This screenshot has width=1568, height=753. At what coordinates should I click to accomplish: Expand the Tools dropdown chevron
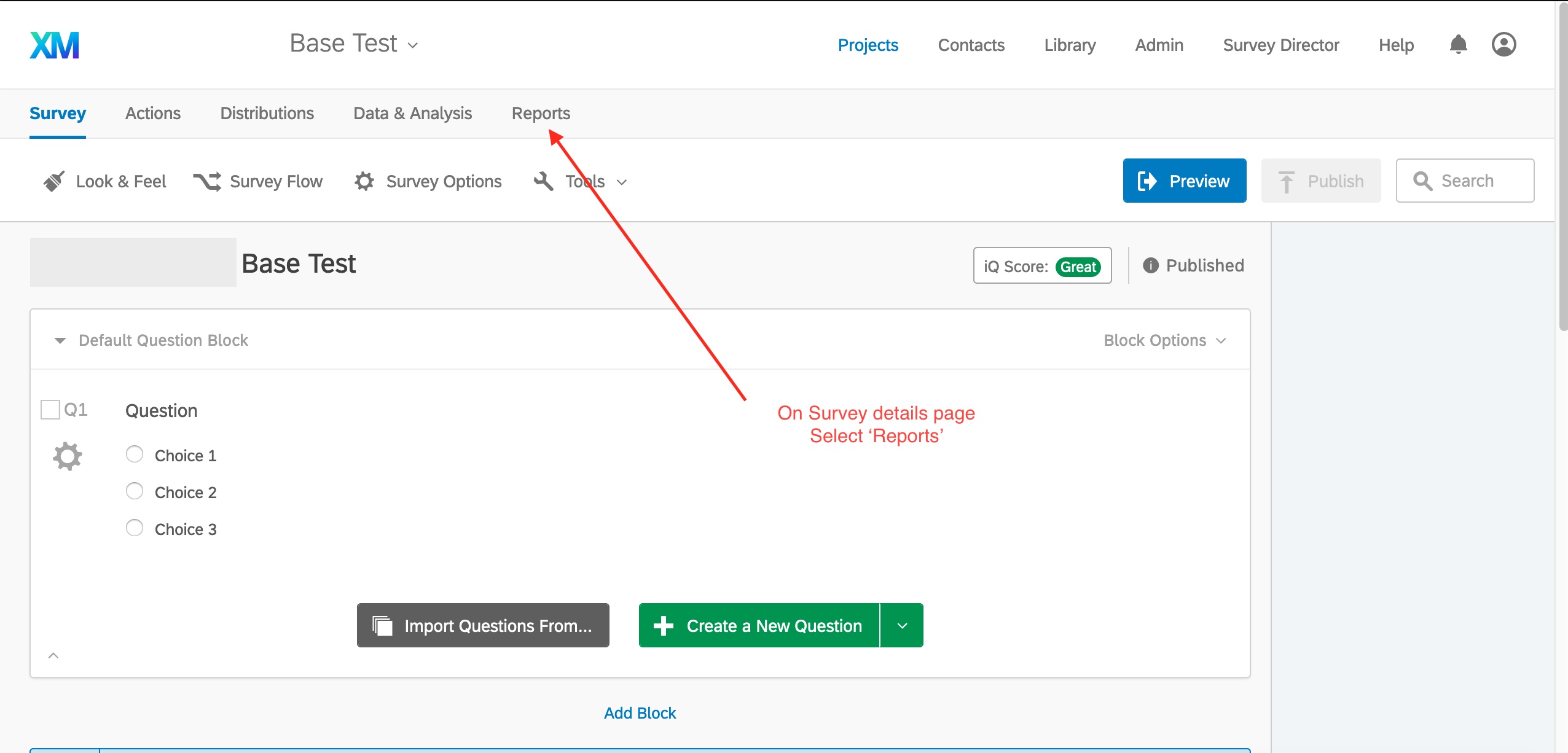point(622,182)
